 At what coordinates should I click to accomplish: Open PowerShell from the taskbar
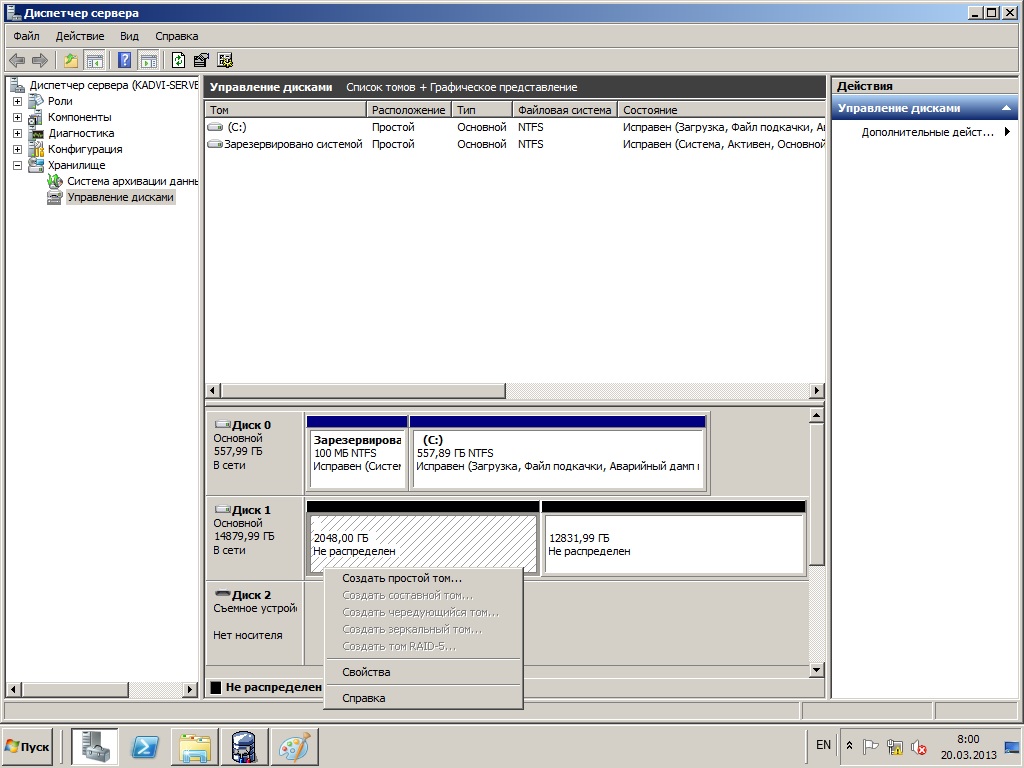[144, 746]
